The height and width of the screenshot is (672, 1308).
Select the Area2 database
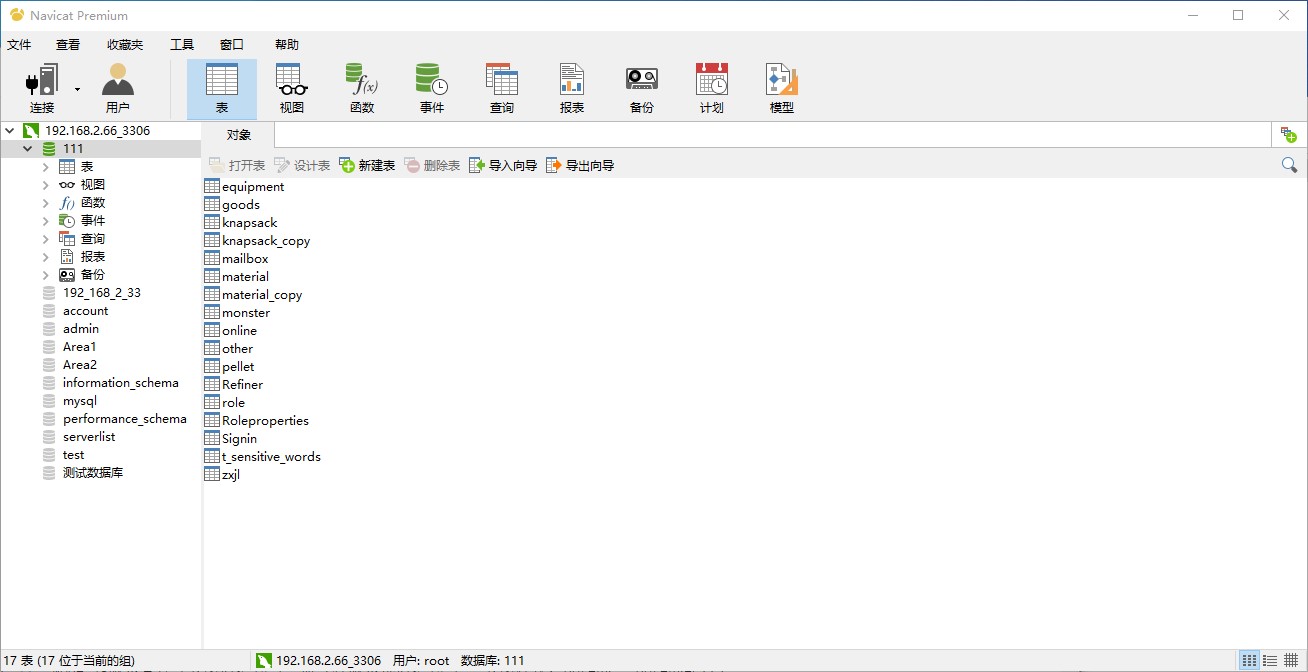pyautogui.click(x=79, y=365)
